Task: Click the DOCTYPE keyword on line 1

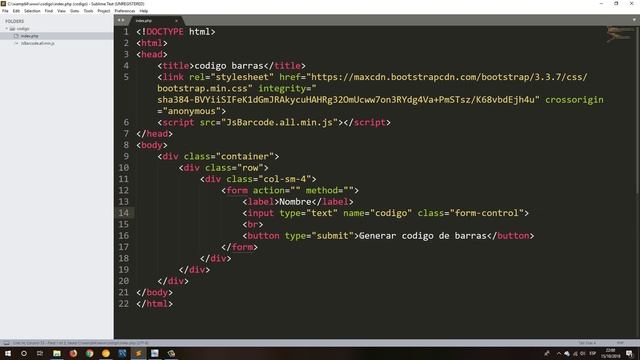Action: pyautogui.click(x=164, y=31)
